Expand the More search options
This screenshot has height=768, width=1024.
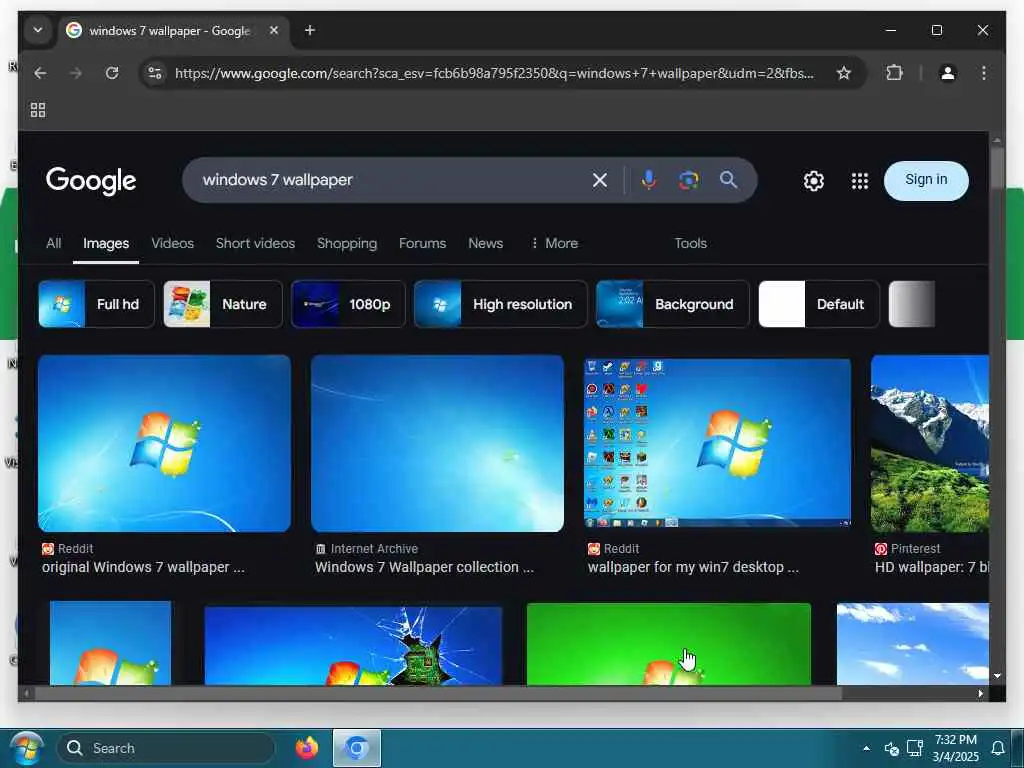554,243
